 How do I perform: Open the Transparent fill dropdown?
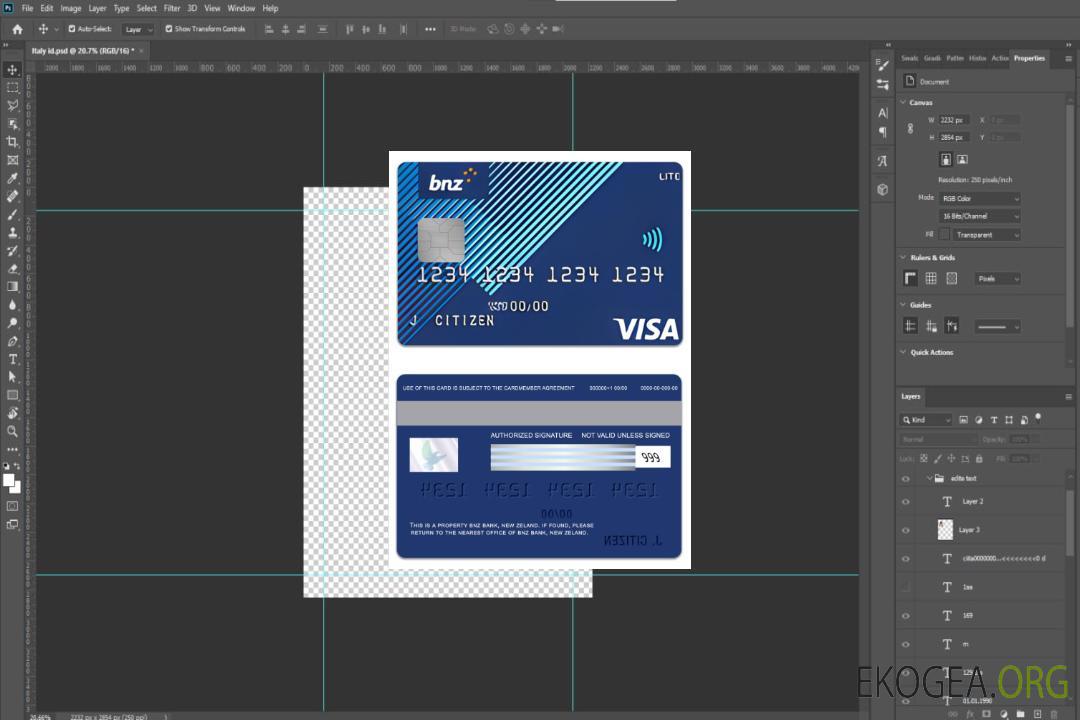tap(987, 235)
